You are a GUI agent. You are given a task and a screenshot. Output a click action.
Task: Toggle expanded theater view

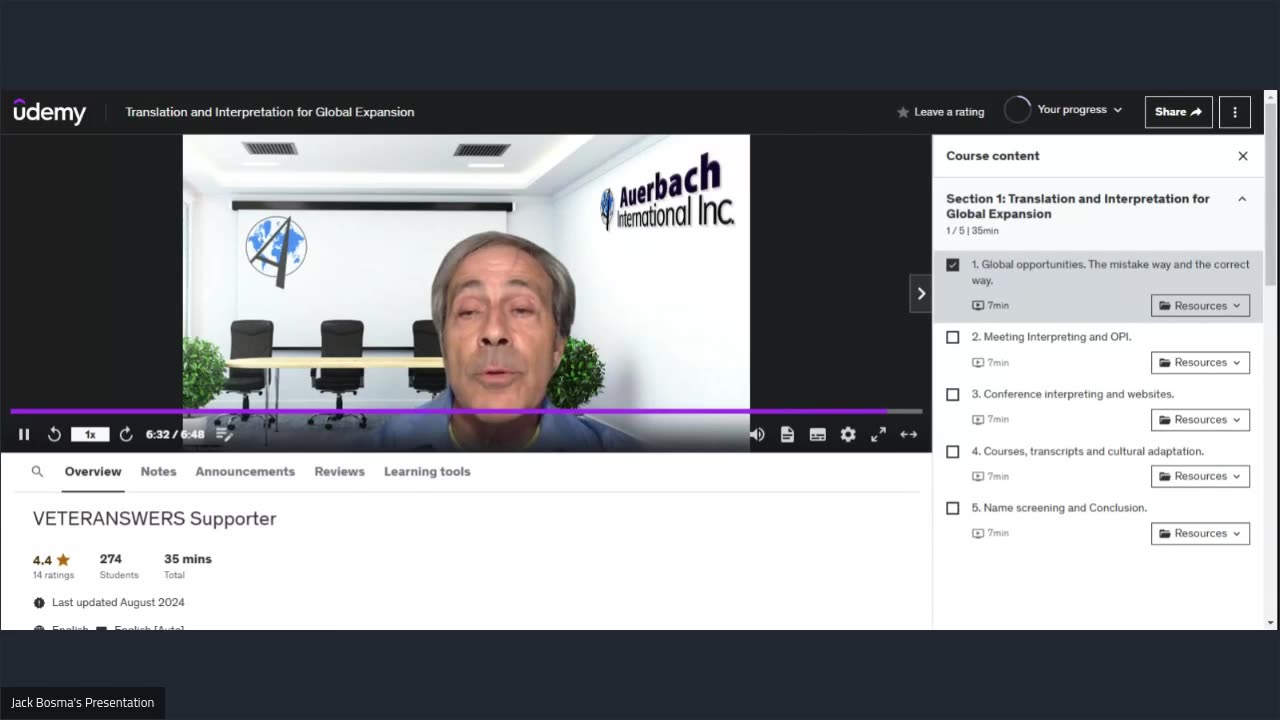909,434
